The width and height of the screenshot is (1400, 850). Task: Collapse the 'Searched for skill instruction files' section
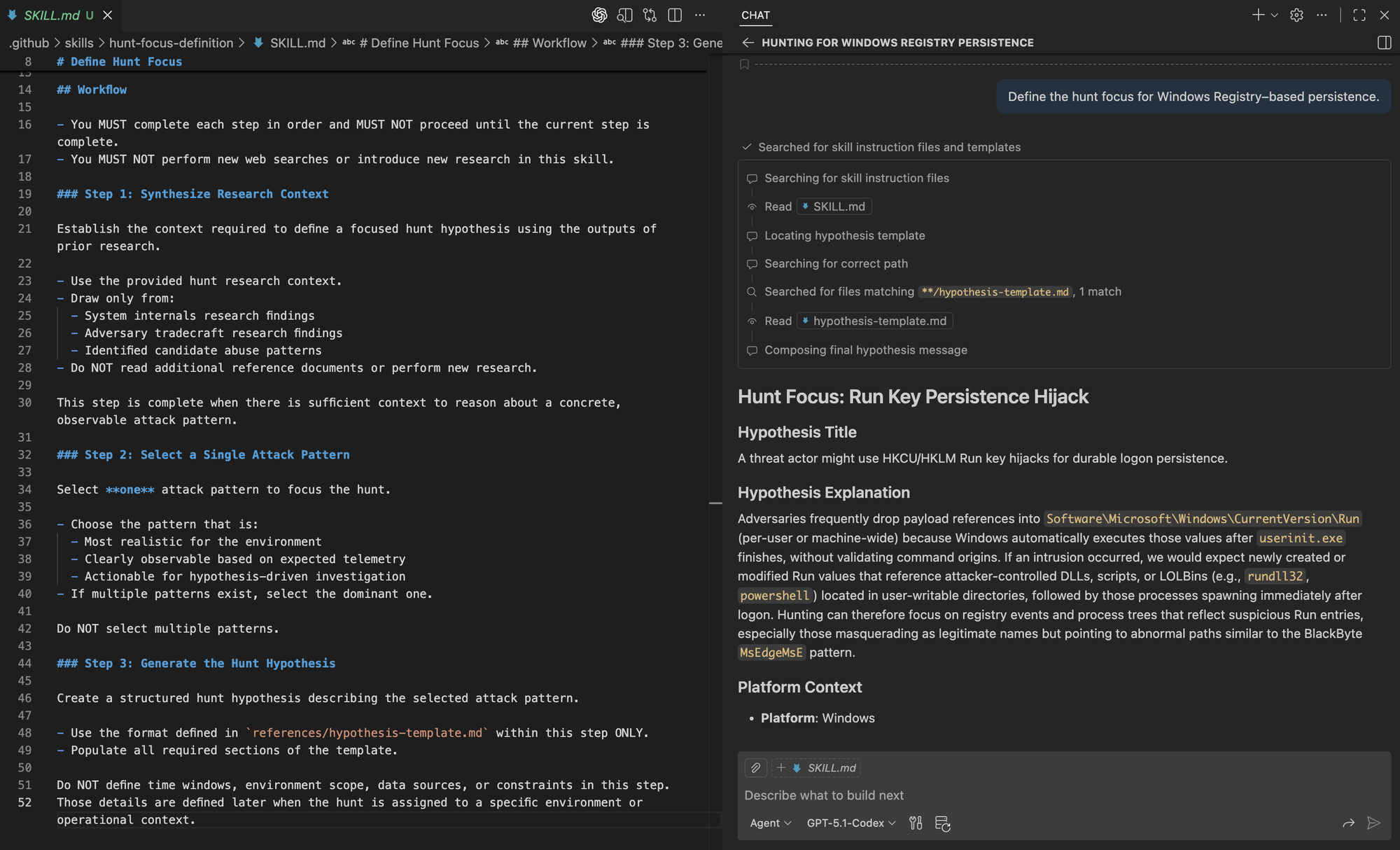click(889, 147)
